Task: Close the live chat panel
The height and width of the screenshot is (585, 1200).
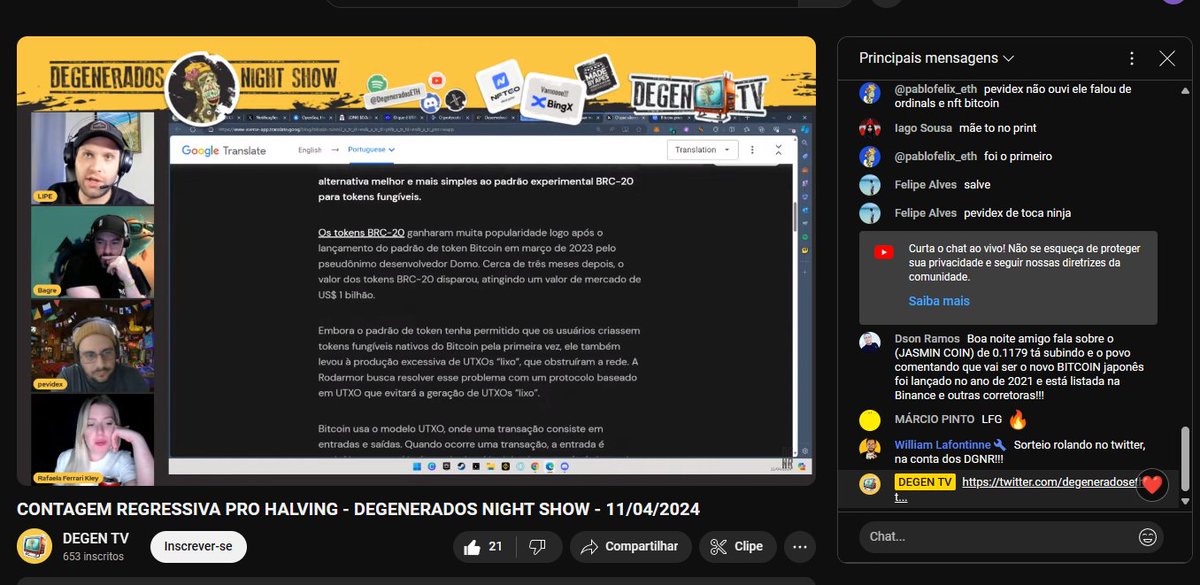Action: 1167,58
